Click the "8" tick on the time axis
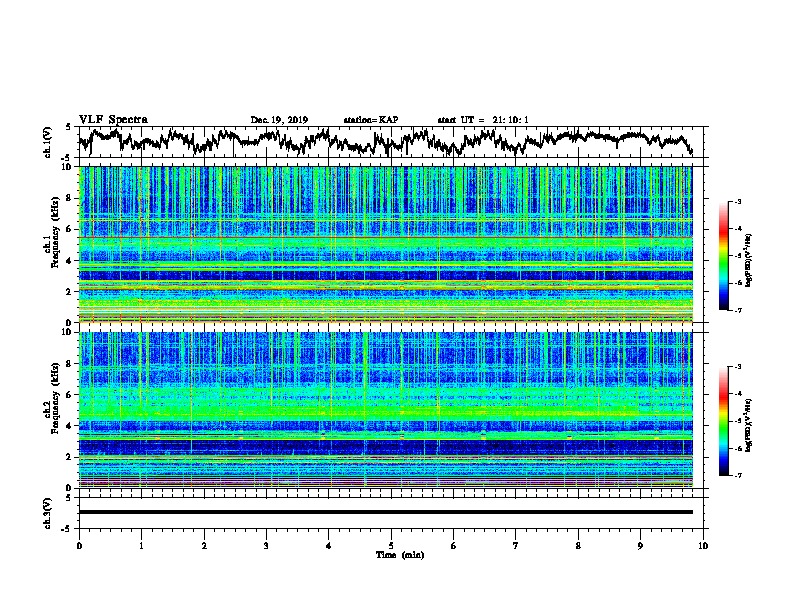The width and height of the screenshot is (792, 612). [x=578, y=546]
